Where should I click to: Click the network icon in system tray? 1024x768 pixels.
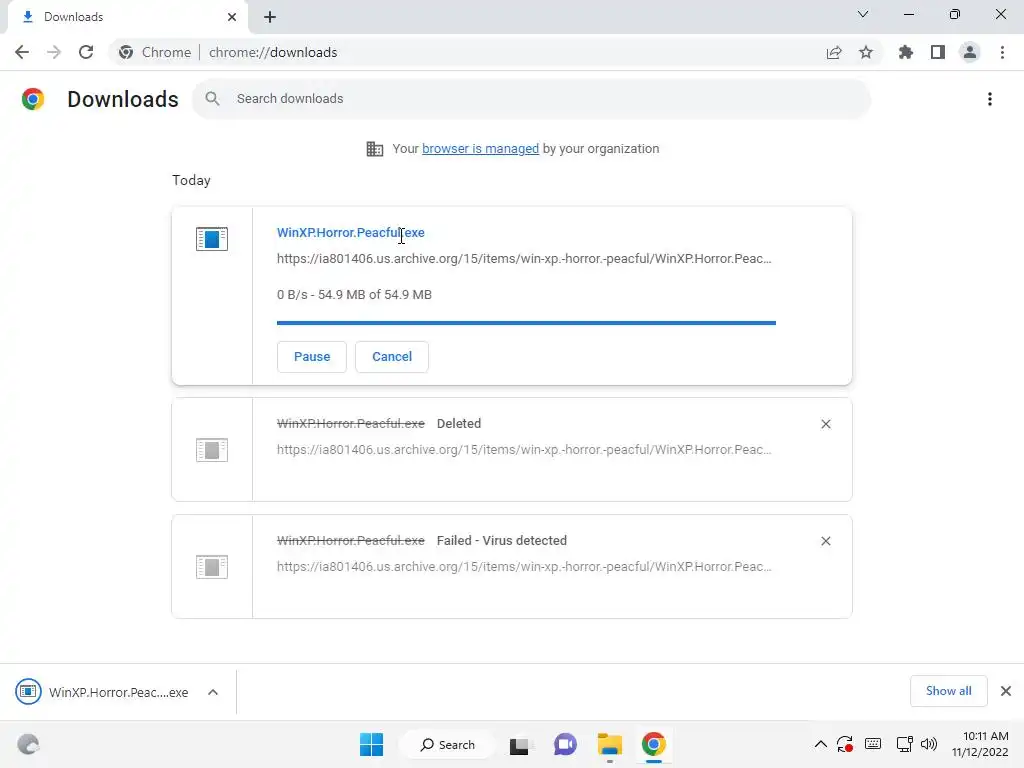point(904,744)
